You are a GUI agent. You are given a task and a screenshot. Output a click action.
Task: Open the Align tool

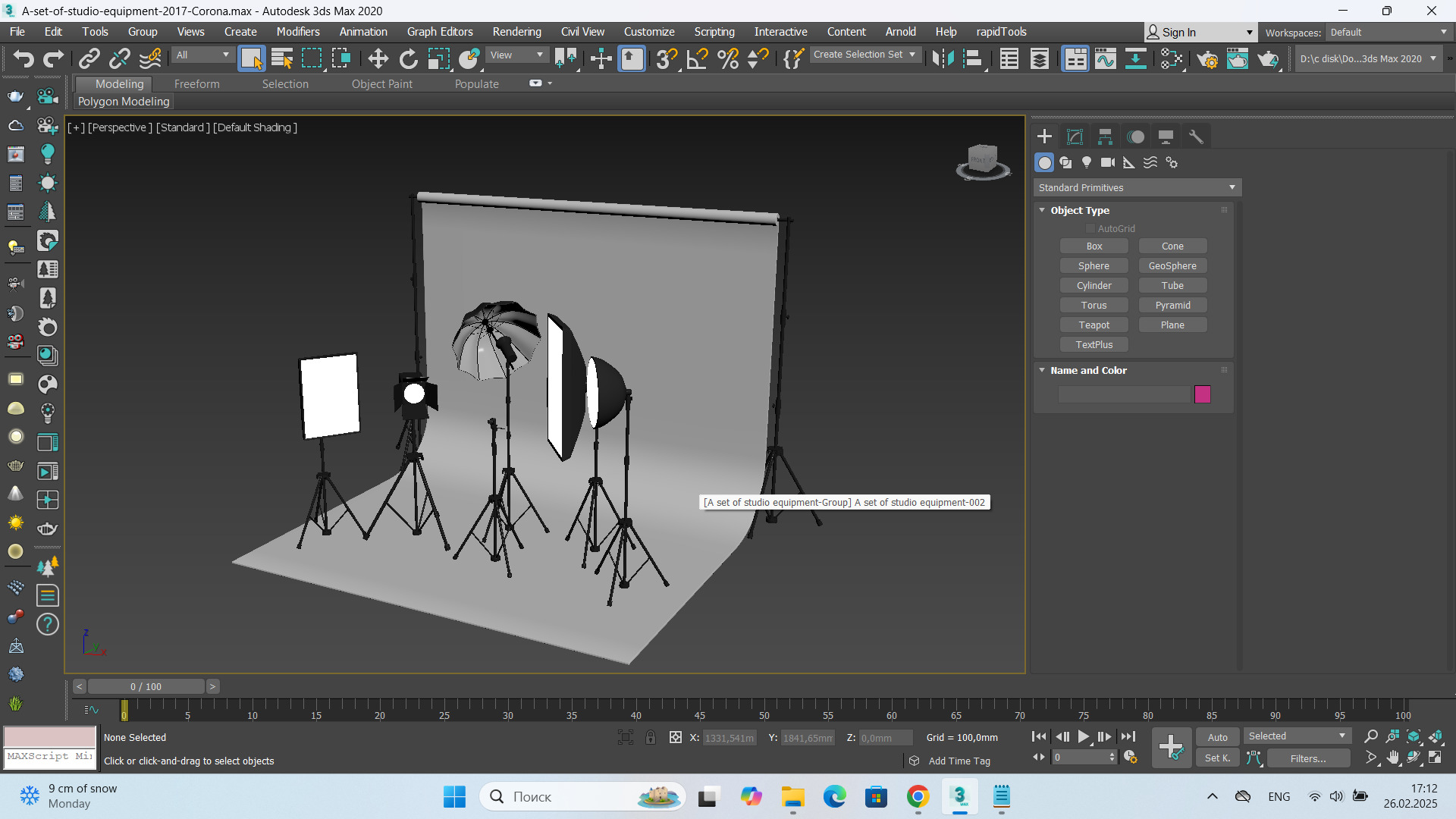click(x=974, y=58)
